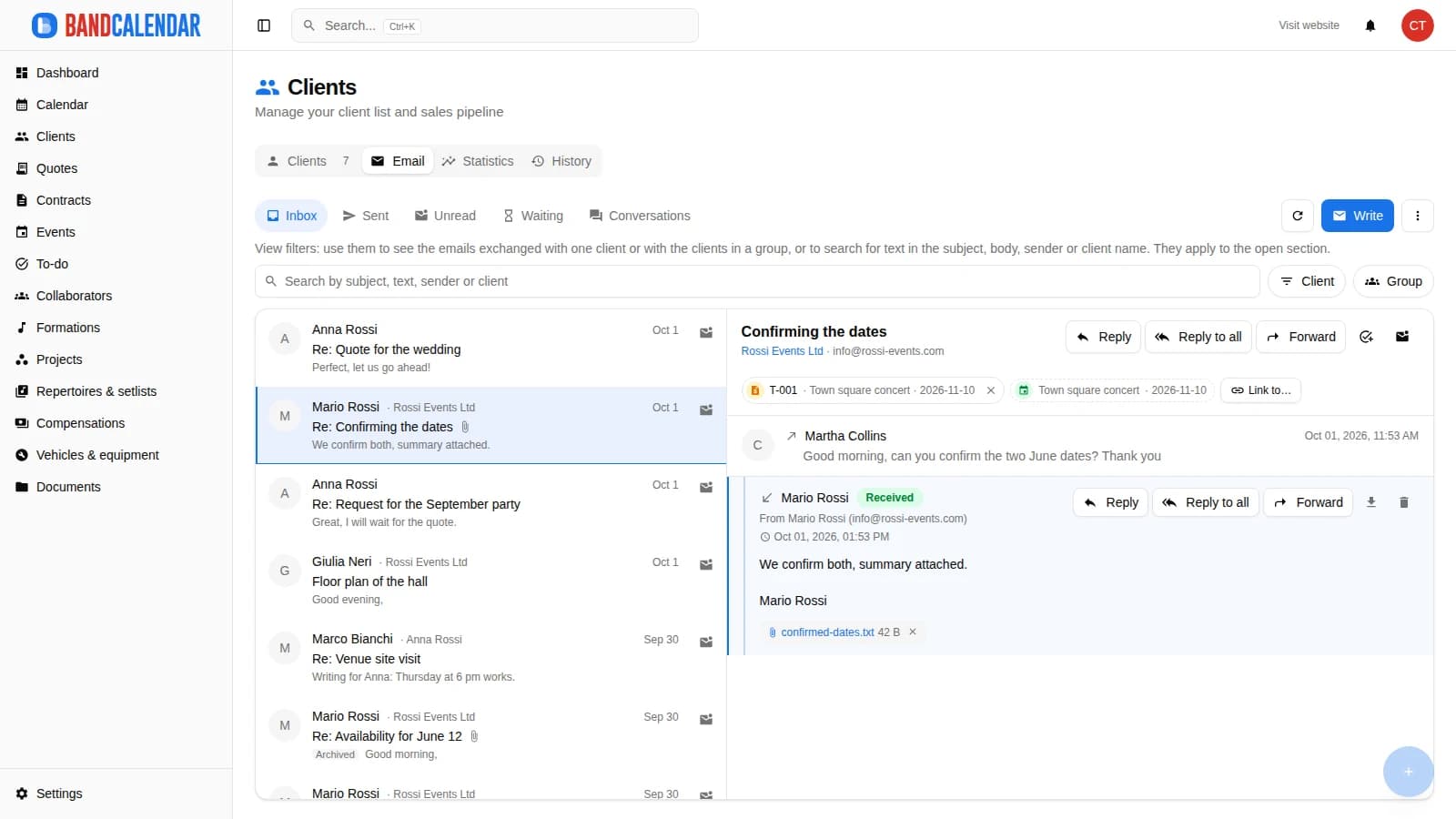Image resolution: width=1456 pixels, height=819 pixels.
Task: Forward Mario Rossi's message
Action: [1308, 502]
